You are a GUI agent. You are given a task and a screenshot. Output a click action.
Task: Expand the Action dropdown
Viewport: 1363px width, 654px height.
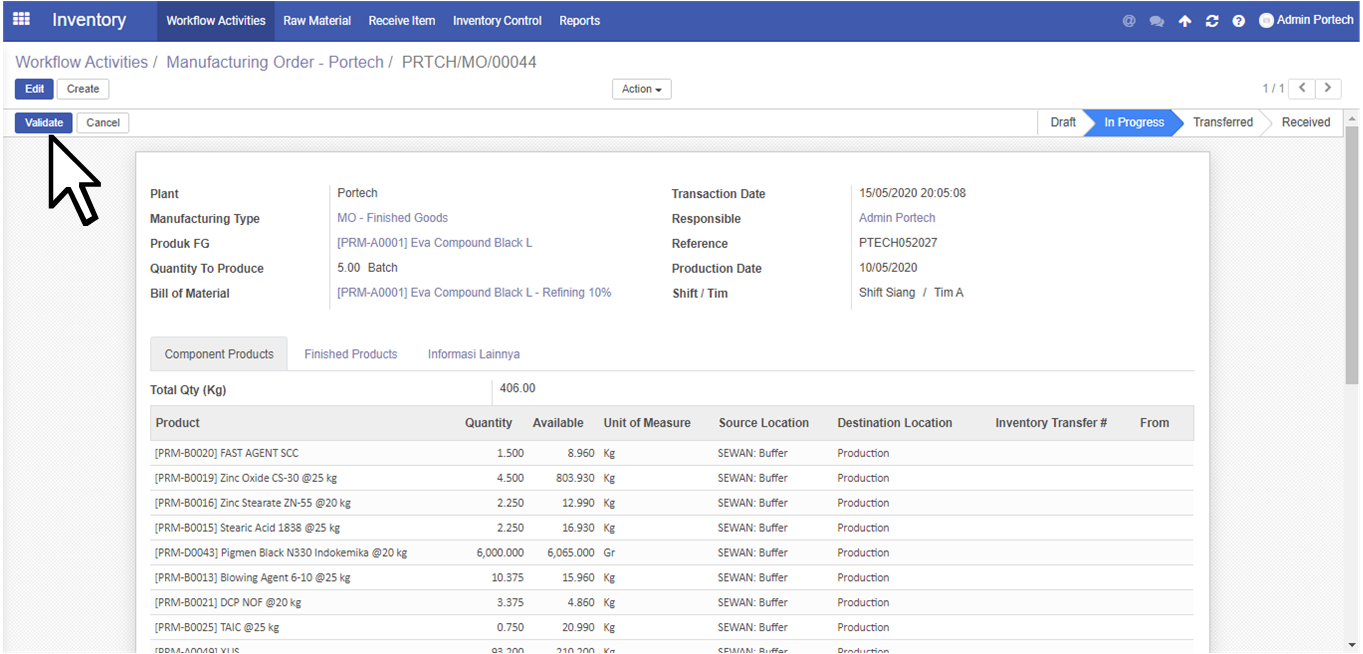(x=641, y=89)
